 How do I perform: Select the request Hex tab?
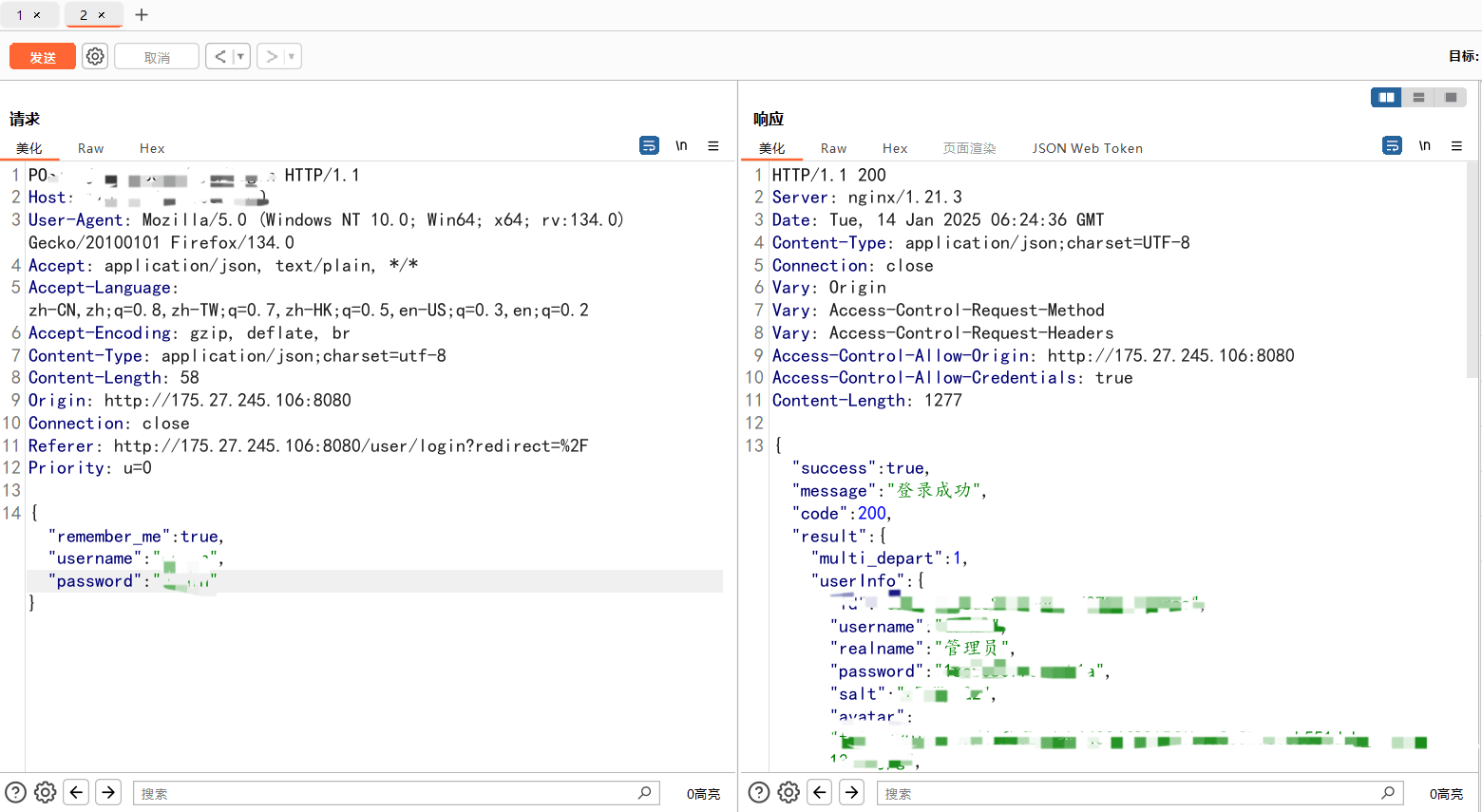point(152,148)
